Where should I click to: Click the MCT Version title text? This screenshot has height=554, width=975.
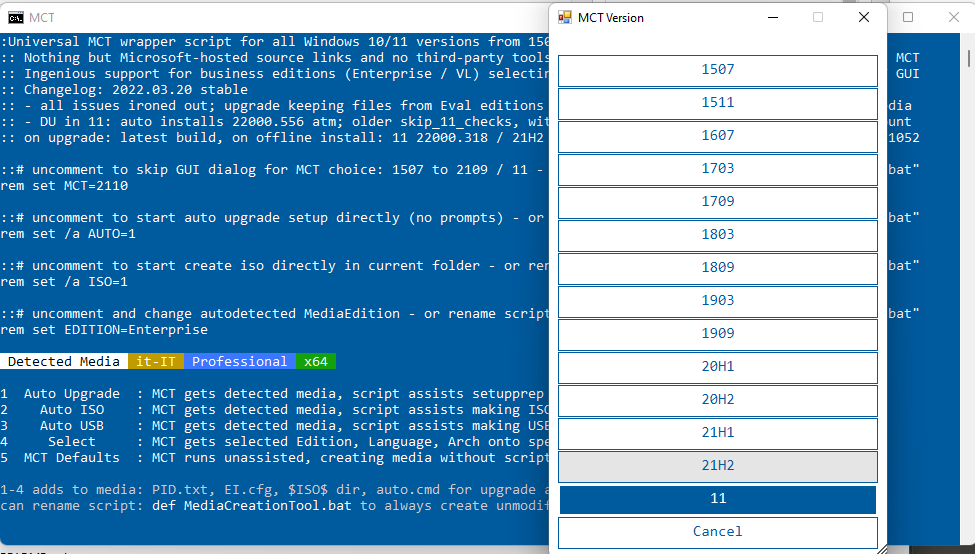click(x=611, y=18)
